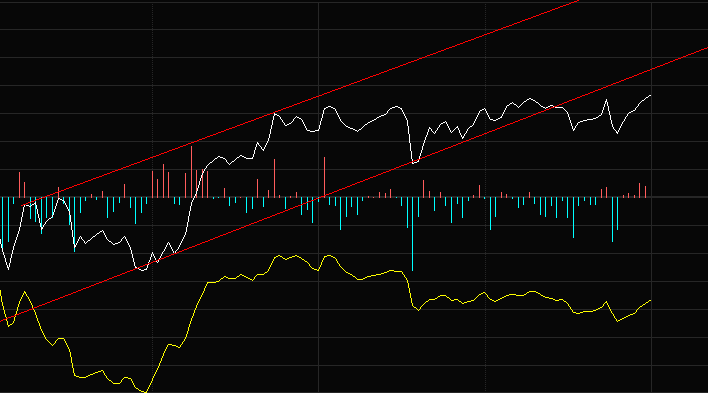Click the tallest red upward volume bar
This screenshot has width=708, height=393.
191,172
